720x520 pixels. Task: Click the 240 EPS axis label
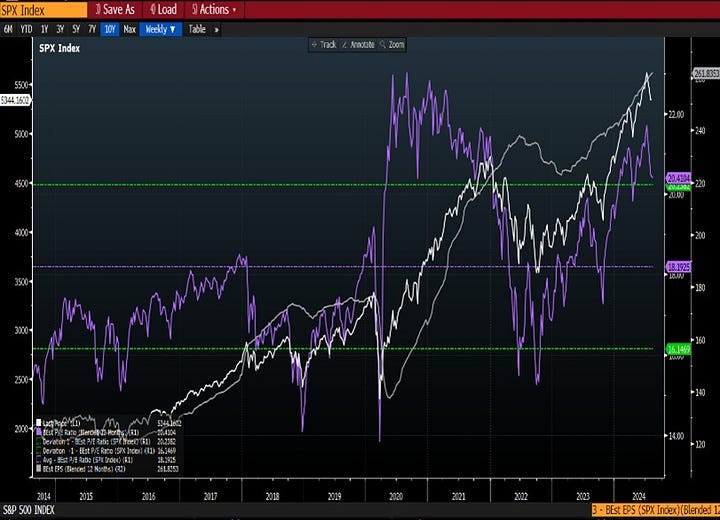click(x=700, y=130)
